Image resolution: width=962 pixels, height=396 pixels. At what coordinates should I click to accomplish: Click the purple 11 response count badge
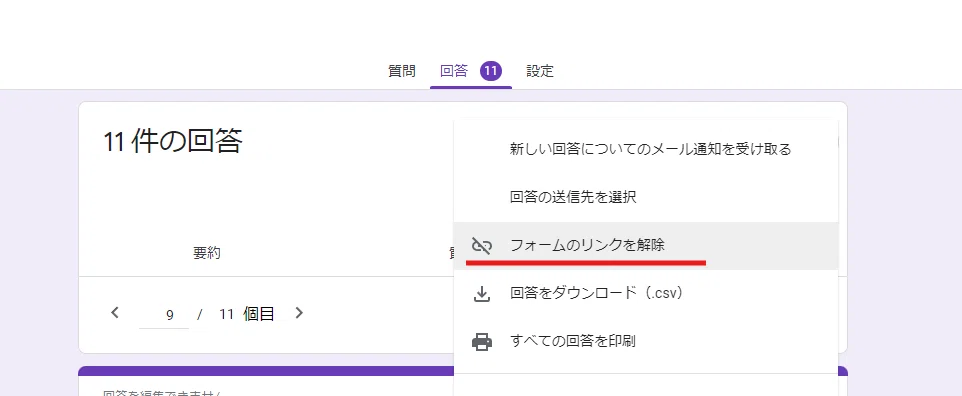pos(491,71)
